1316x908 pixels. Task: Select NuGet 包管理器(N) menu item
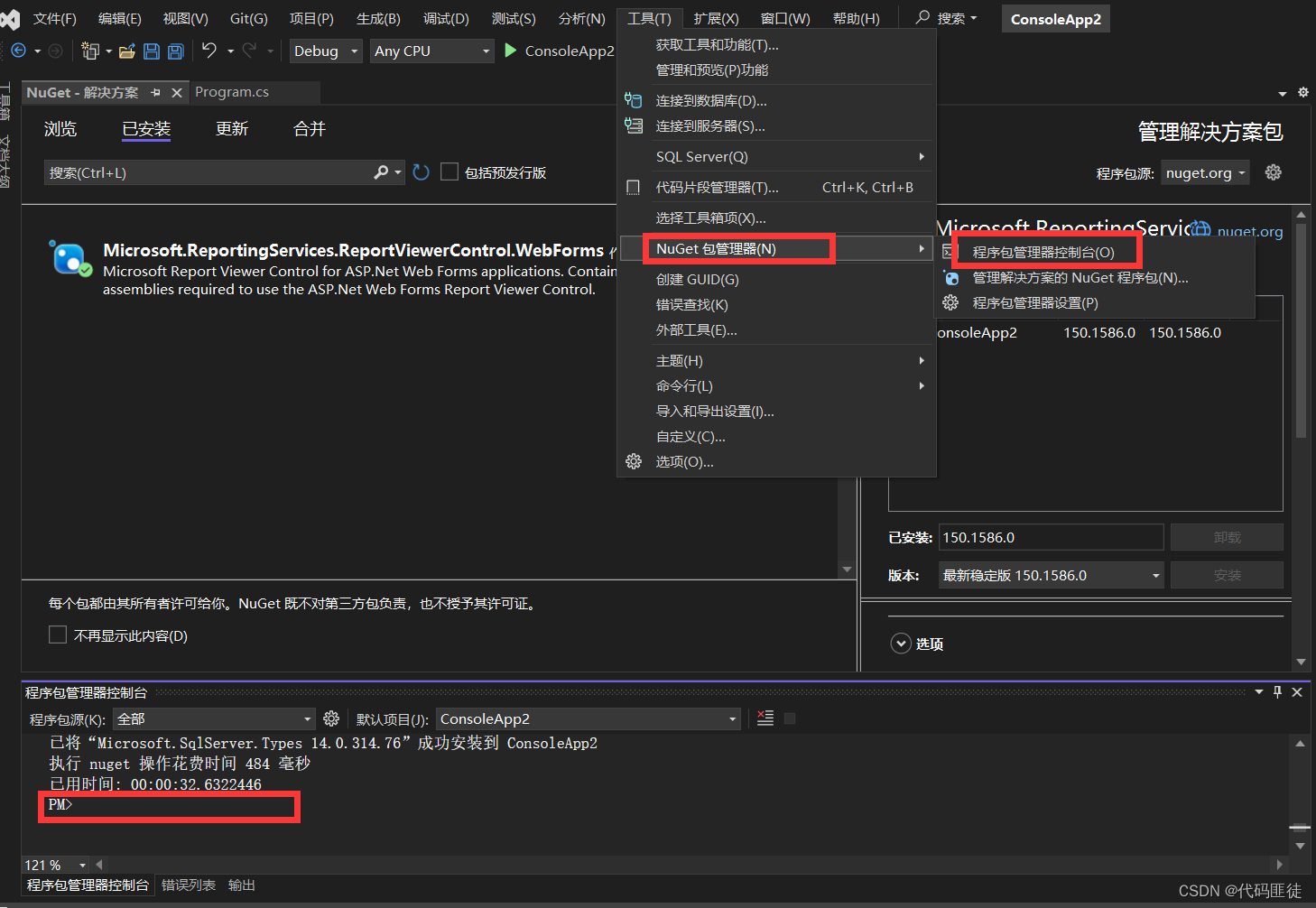(x=777, y=248)
